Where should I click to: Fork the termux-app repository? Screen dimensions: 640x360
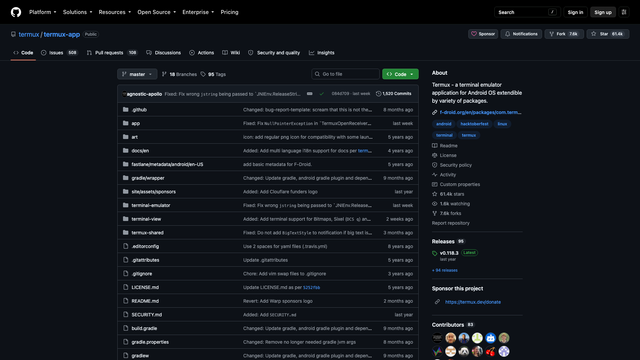[x=564, y=34]
